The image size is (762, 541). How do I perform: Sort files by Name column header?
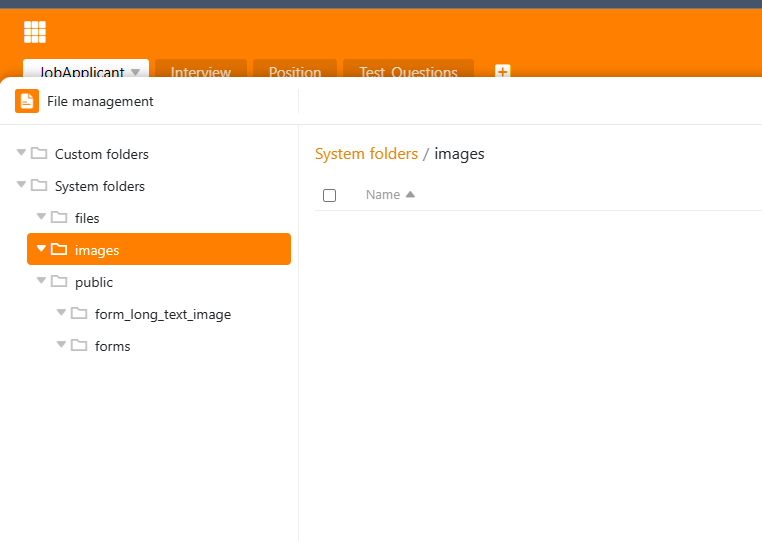click(x=383, y=195)
